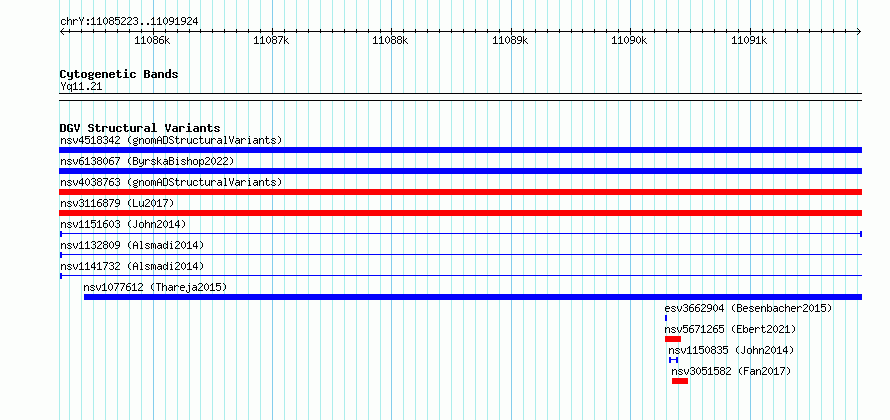Click the Cytogenetic Bands track title
This screenshot has height=420, width=890.
coord(119,74)
